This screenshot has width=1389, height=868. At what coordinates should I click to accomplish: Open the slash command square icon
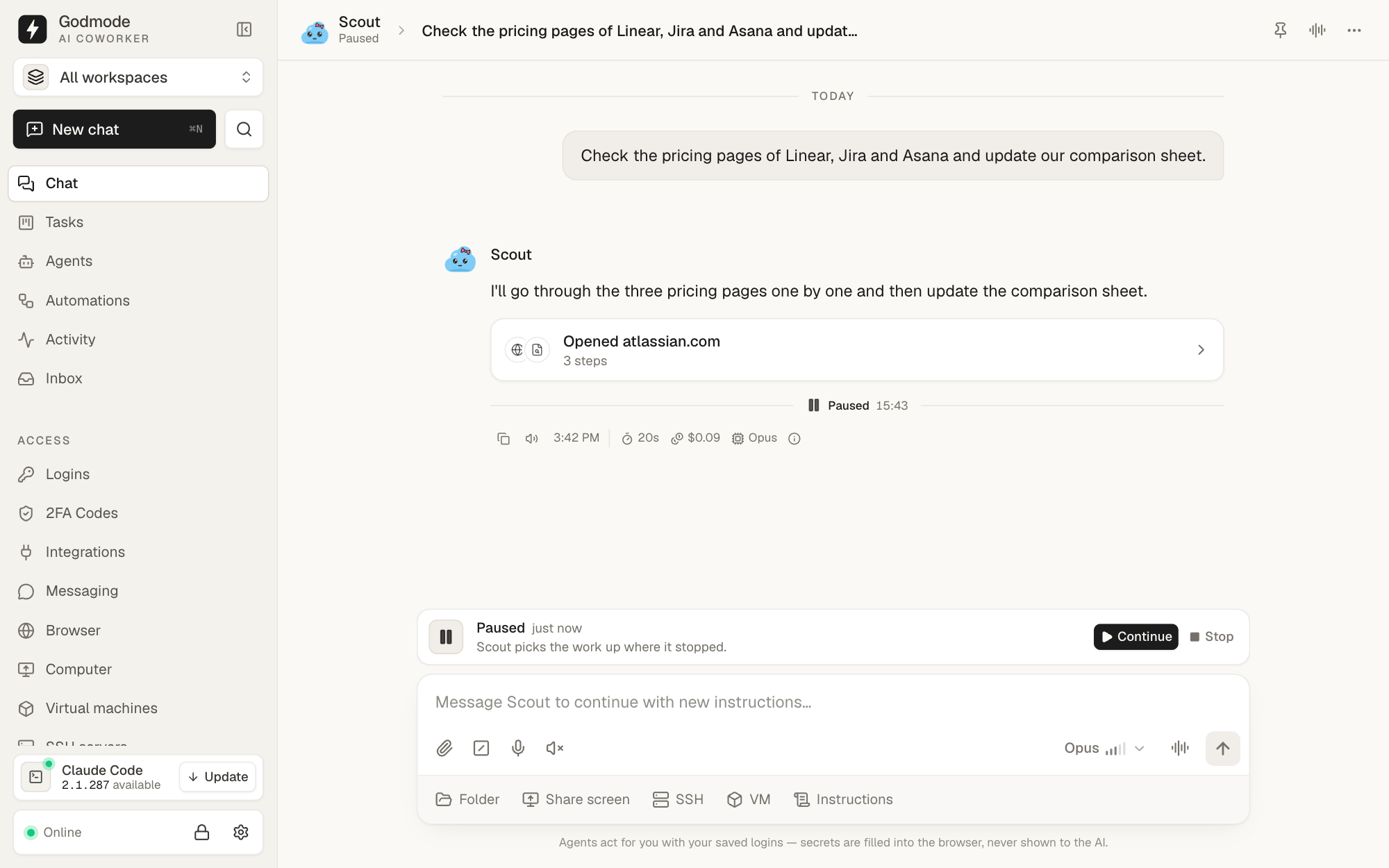[481, 748]
